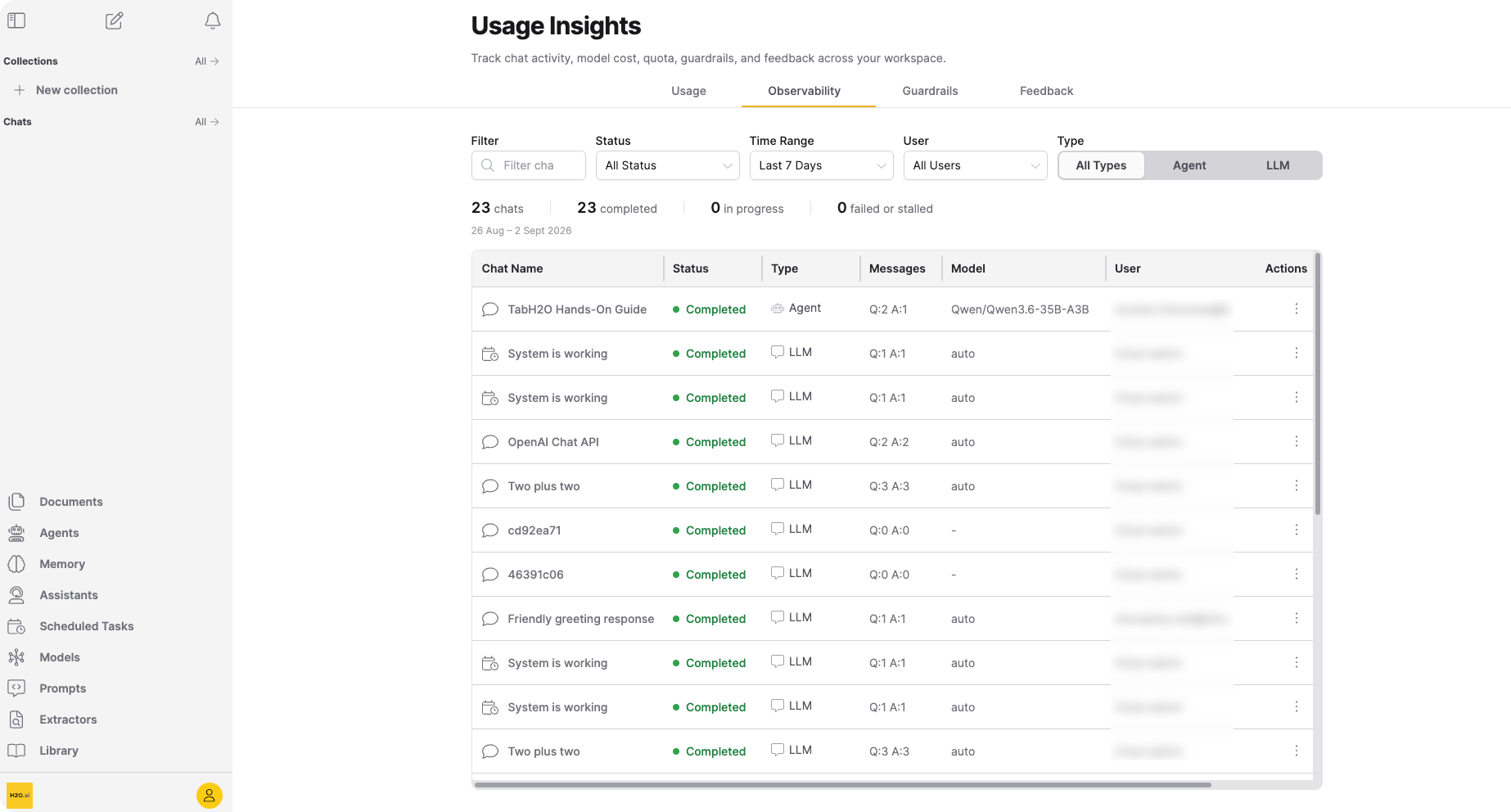
Task: Open the user profile avatar
Action: (x=210, y=796)
